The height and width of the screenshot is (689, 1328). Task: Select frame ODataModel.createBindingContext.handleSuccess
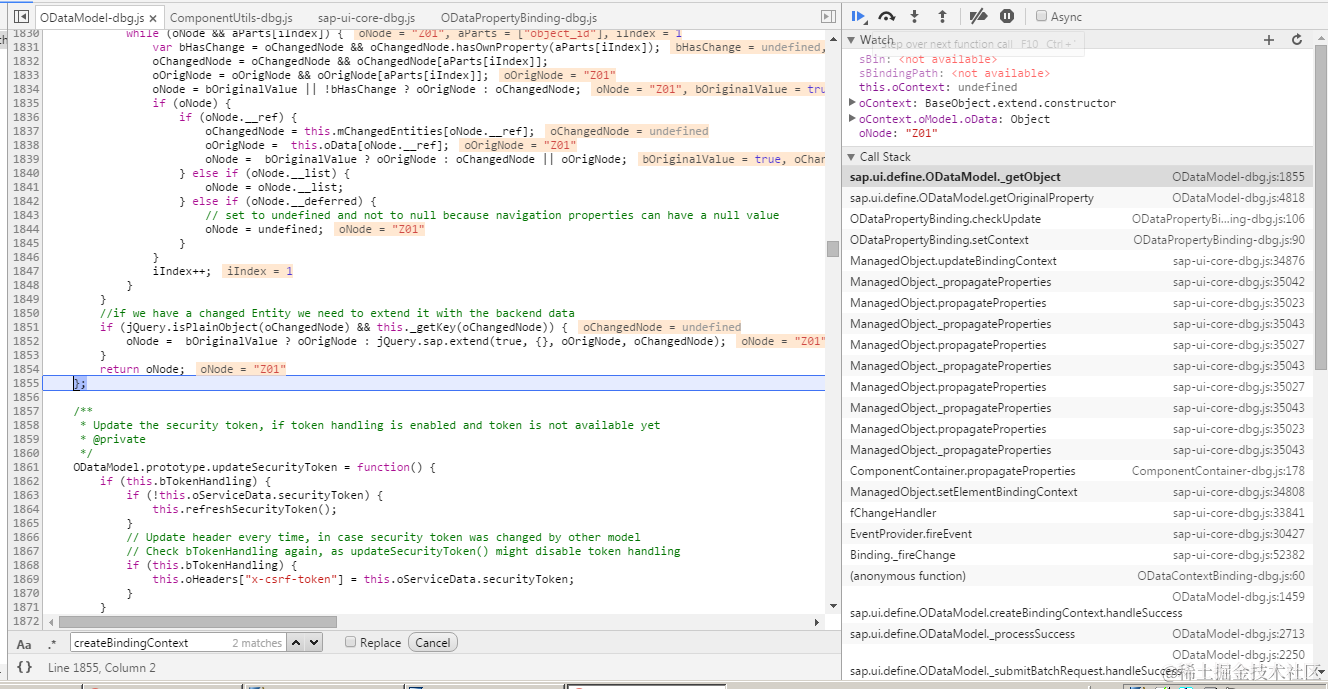click(1077, 605)
